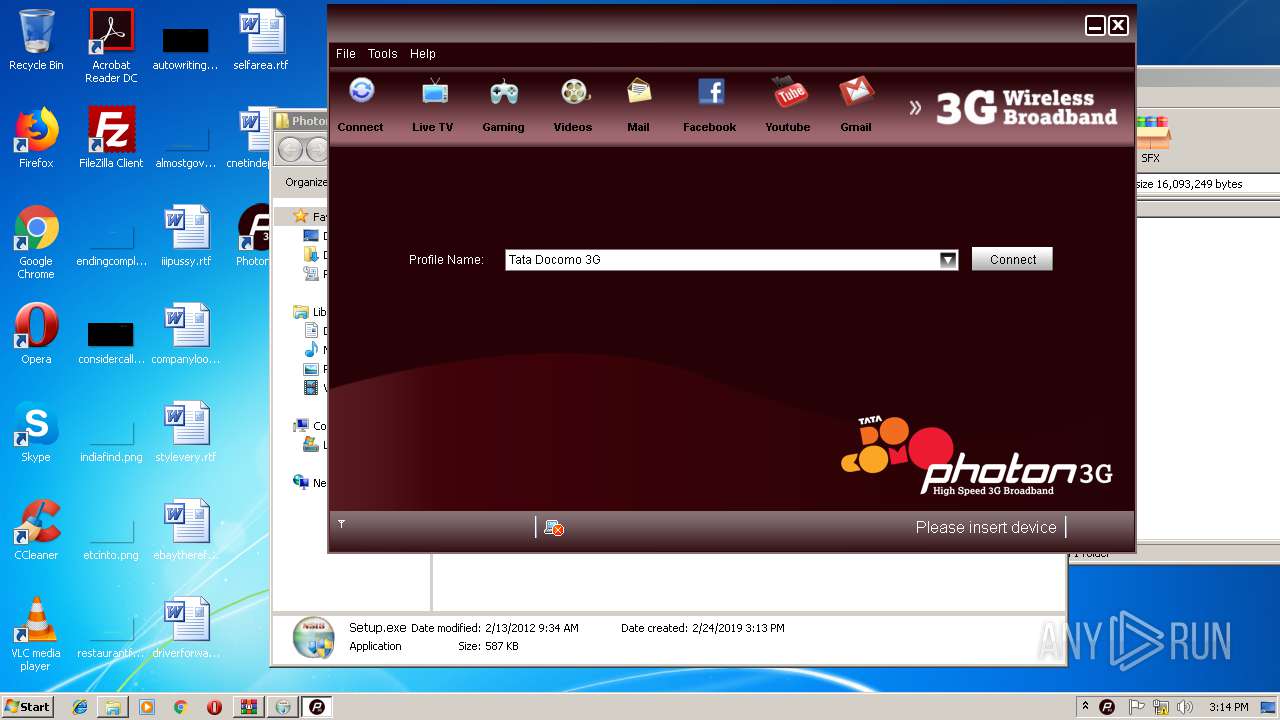
Task: Select the Setup.exe file icon in details pane
Action: pyautogui.click(x=314, y=638)
